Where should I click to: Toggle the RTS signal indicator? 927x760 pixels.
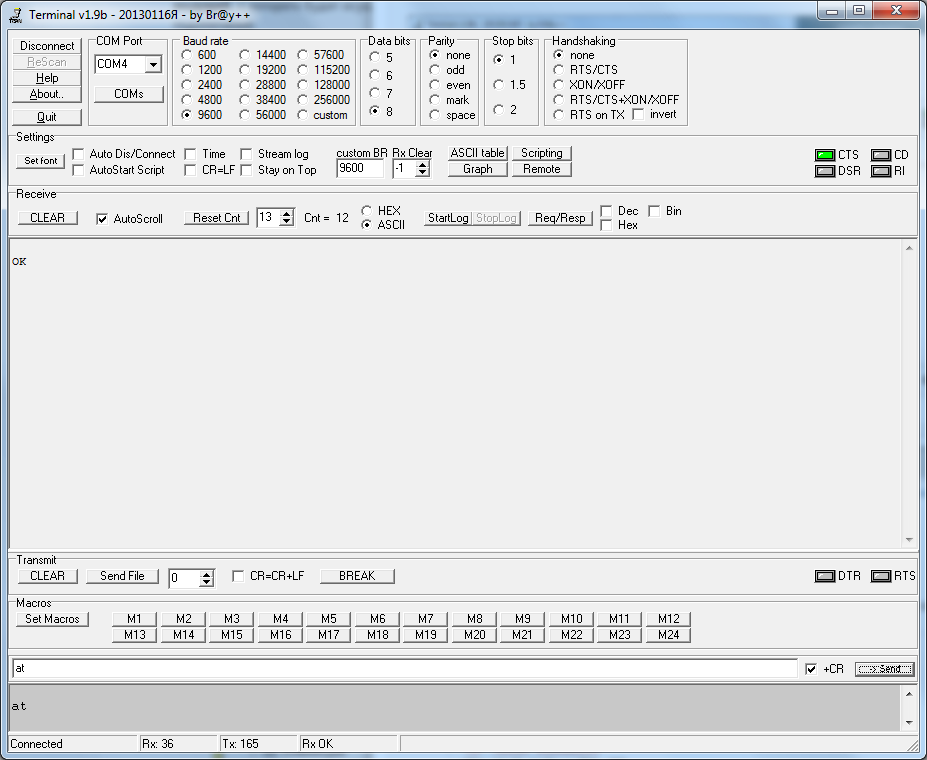coord(880,576)
